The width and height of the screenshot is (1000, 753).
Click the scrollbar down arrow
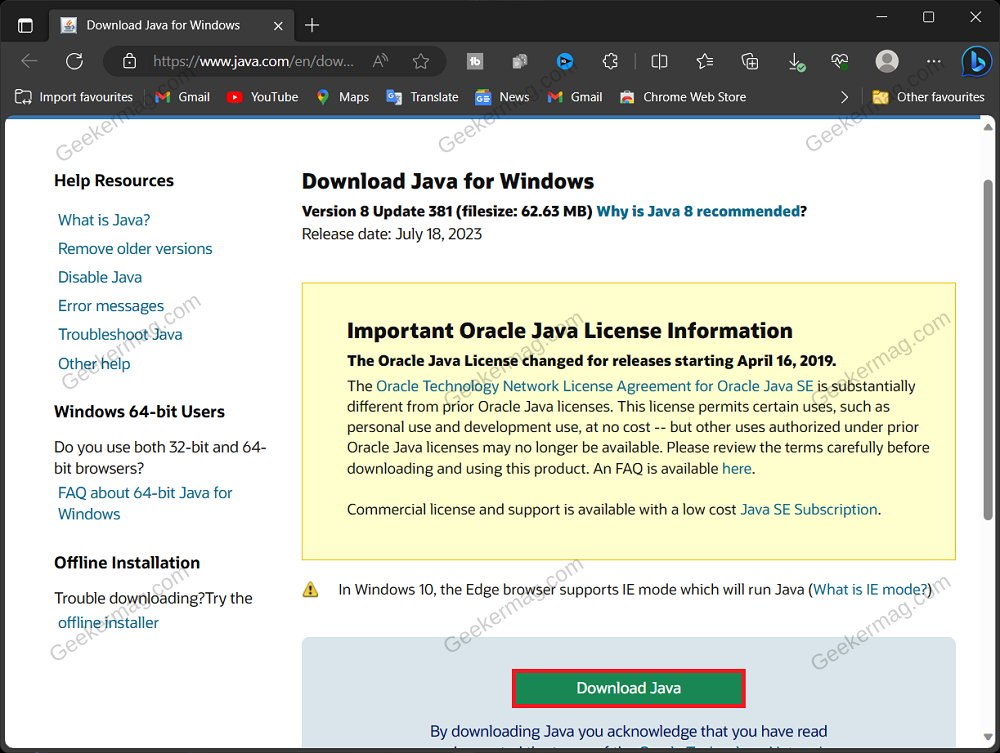(x=988, y=738)
